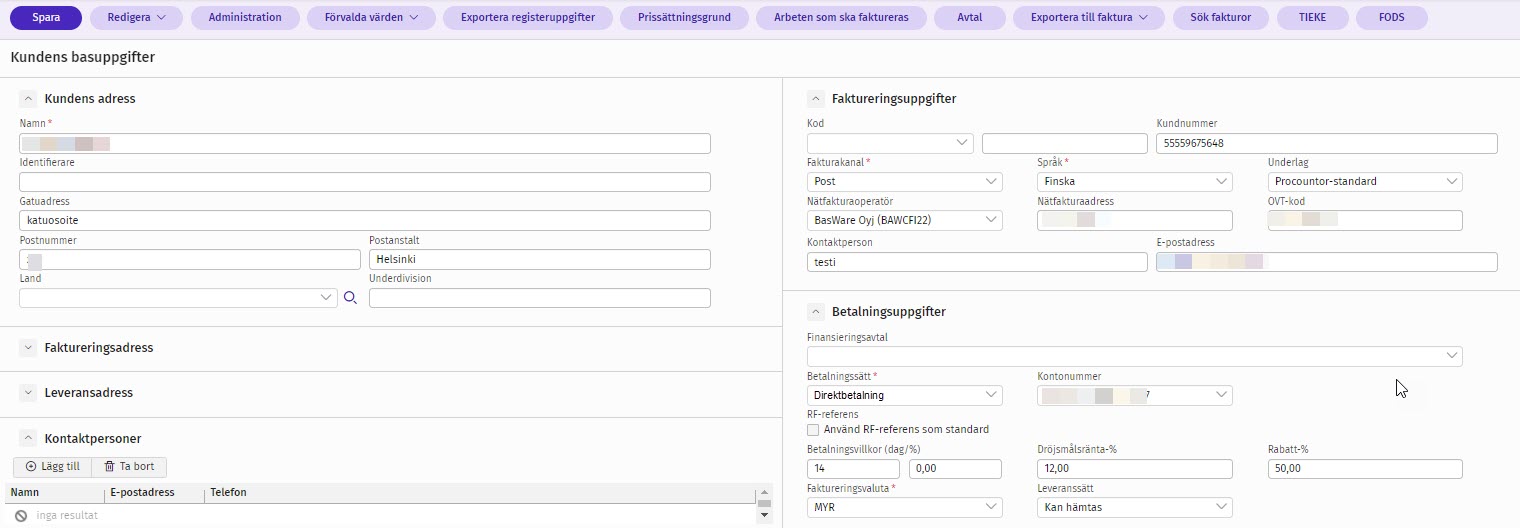The image size is (1520, 528).
Task: Collapse the Kundens adress section
Action: tap(28, 98)
